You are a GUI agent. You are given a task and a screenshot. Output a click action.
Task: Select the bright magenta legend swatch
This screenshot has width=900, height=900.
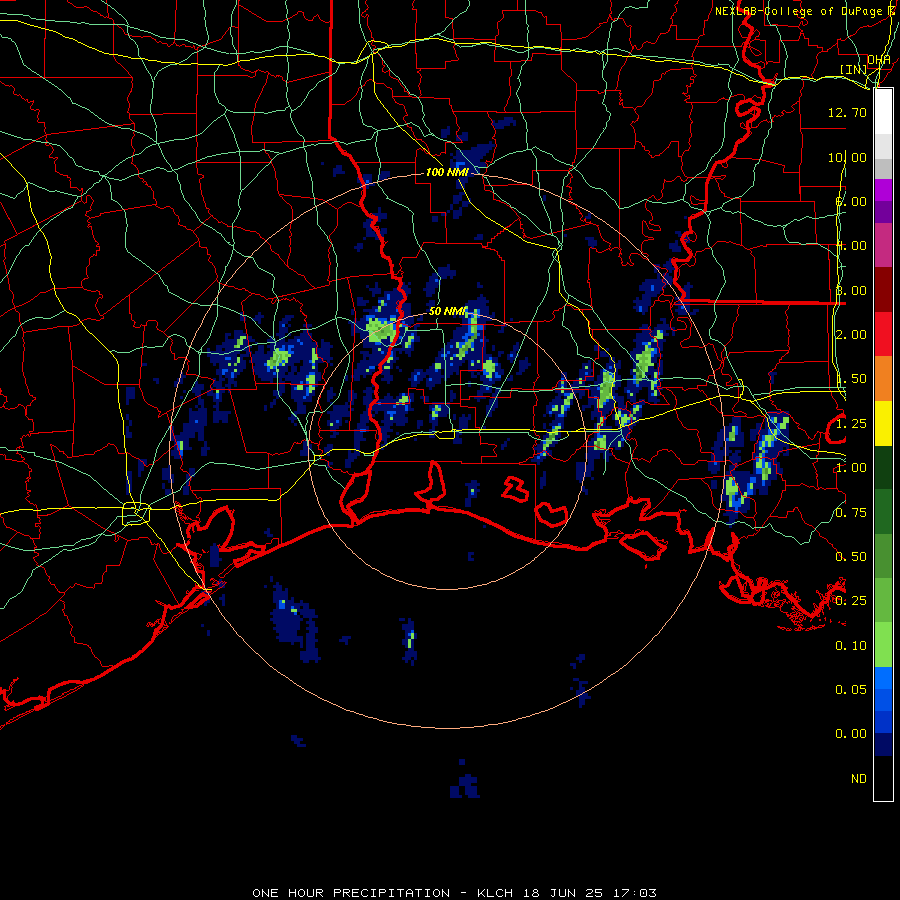[x=883, y=190]
